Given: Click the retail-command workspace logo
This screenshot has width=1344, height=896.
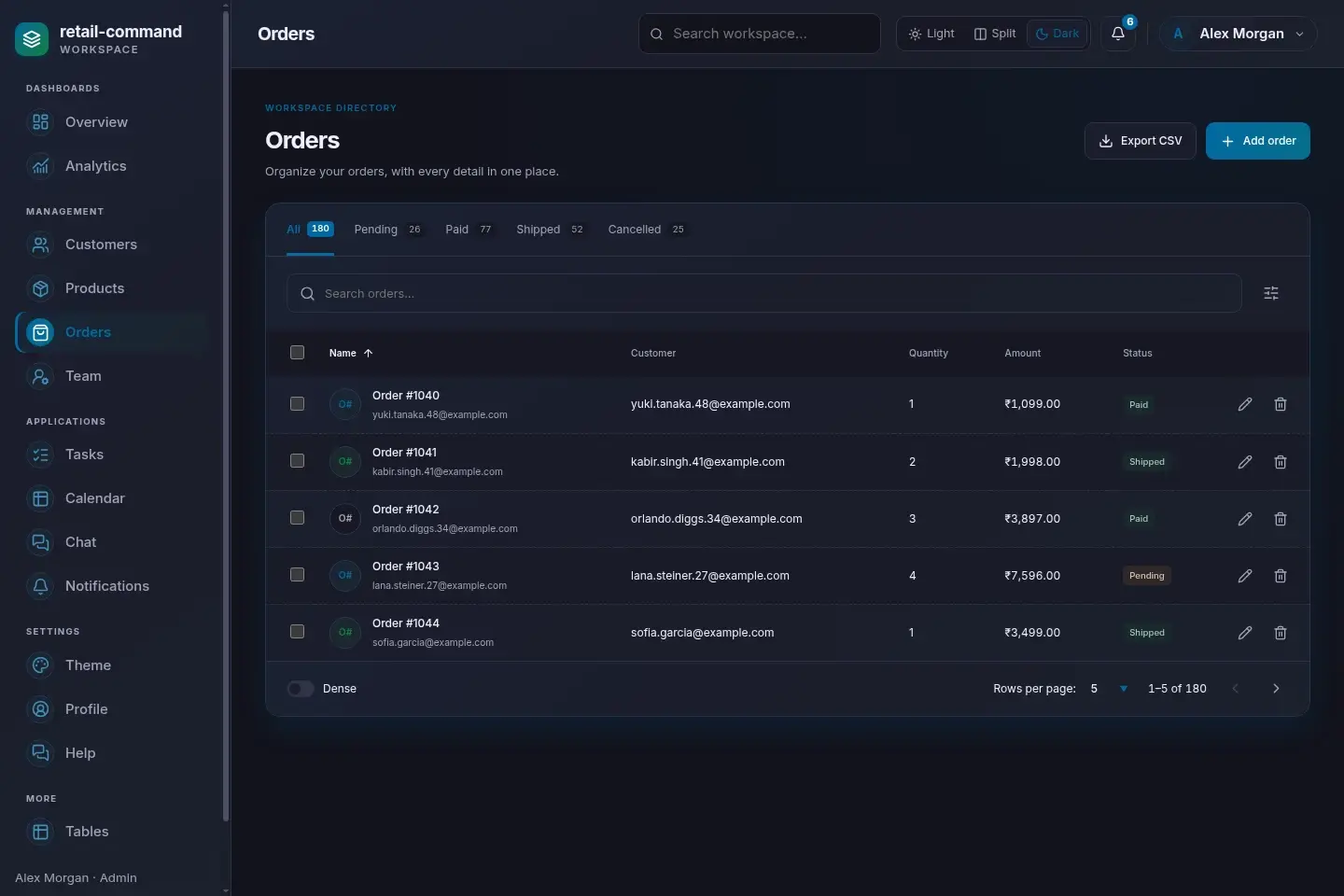Looking at the screenshot, I should 32,39.
